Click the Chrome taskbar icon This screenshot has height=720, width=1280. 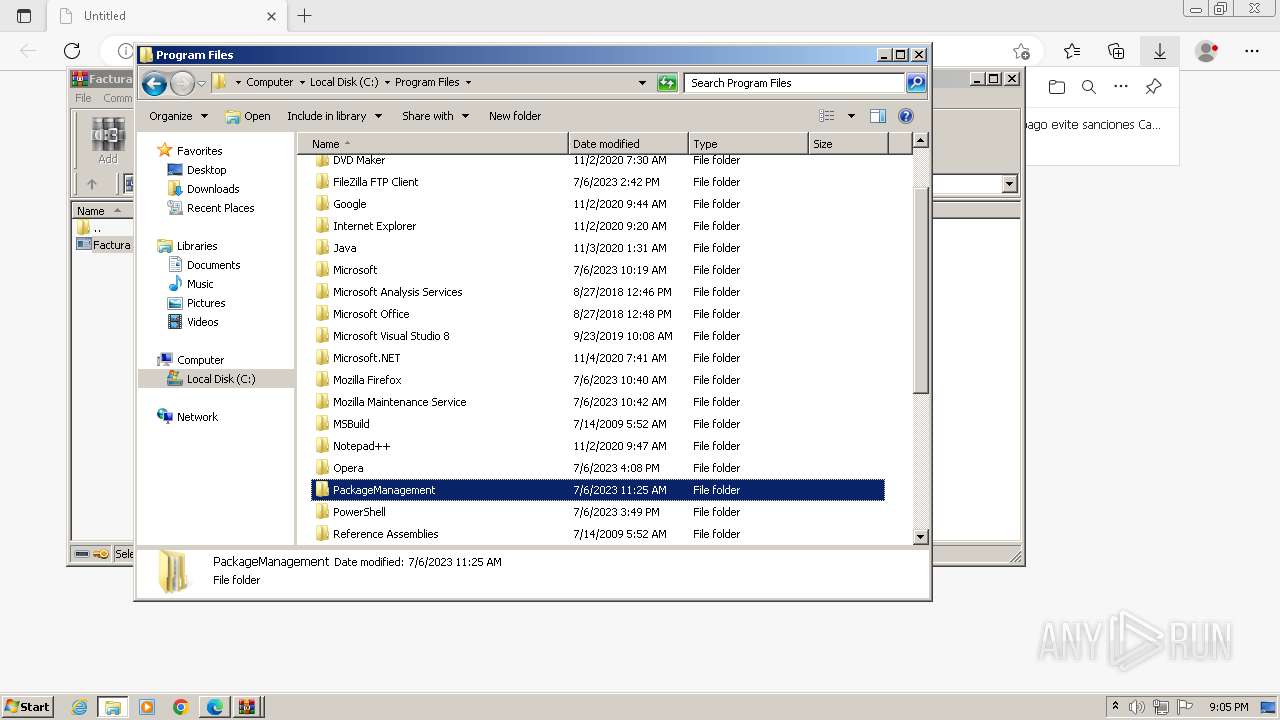point(181,707)
